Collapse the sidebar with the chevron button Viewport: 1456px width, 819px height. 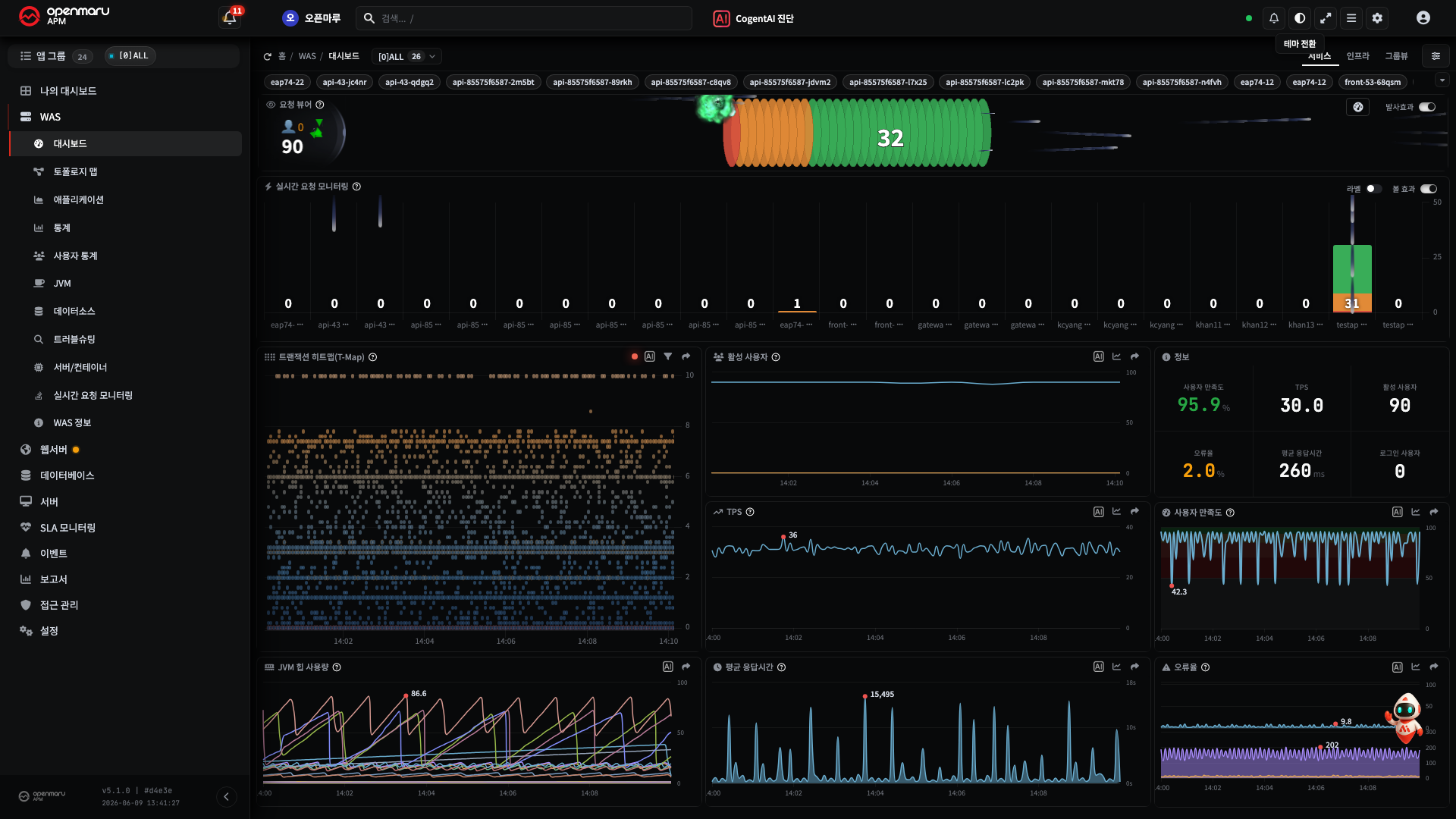(226, 796)
